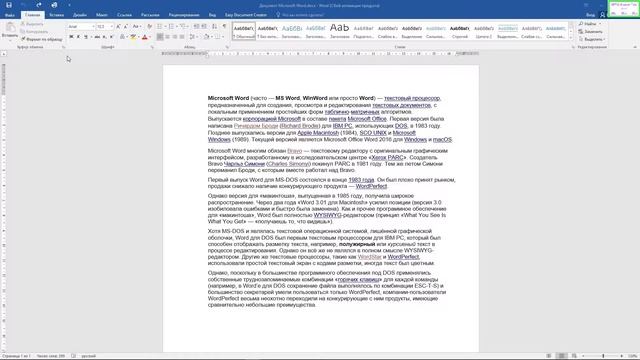The height and width of the screenshot is (360, 640).
Task: Toggle strikethrough formatting
Action: 97,37
